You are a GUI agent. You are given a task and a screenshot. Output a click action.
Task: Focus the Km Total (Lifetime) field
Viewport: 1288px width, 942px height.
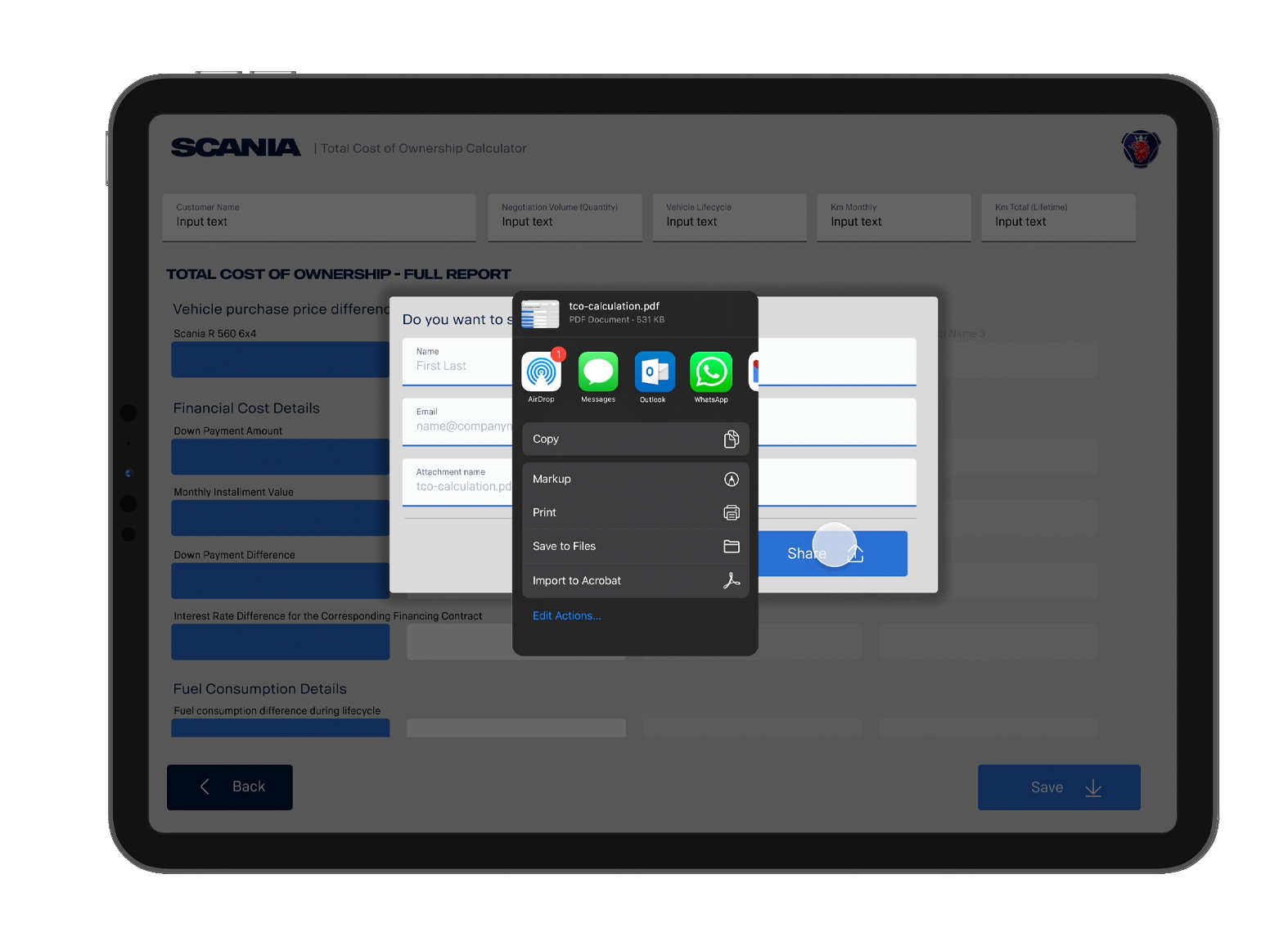(1059, 218)
